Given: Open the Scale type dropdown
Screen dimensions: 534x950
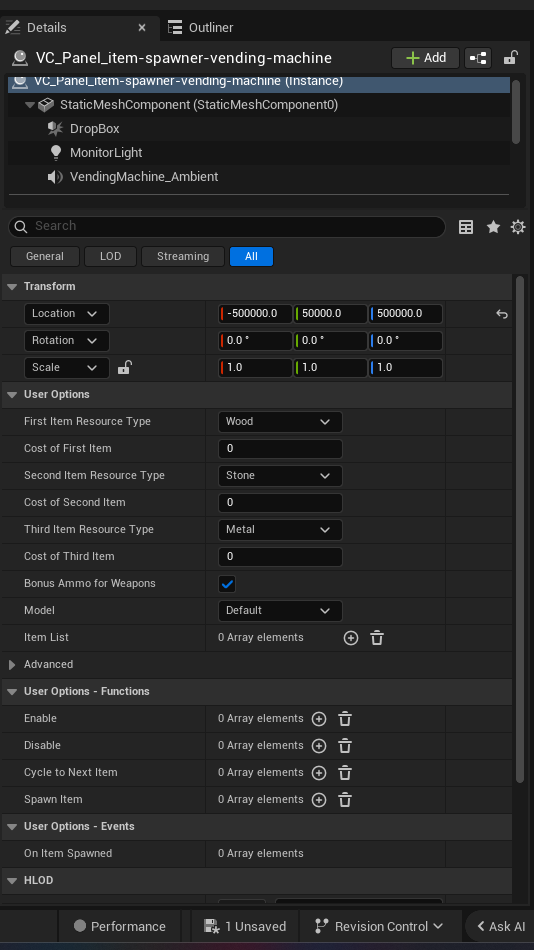Looking at the screenshot, I should pyautogui.click(x=67, y=368).
